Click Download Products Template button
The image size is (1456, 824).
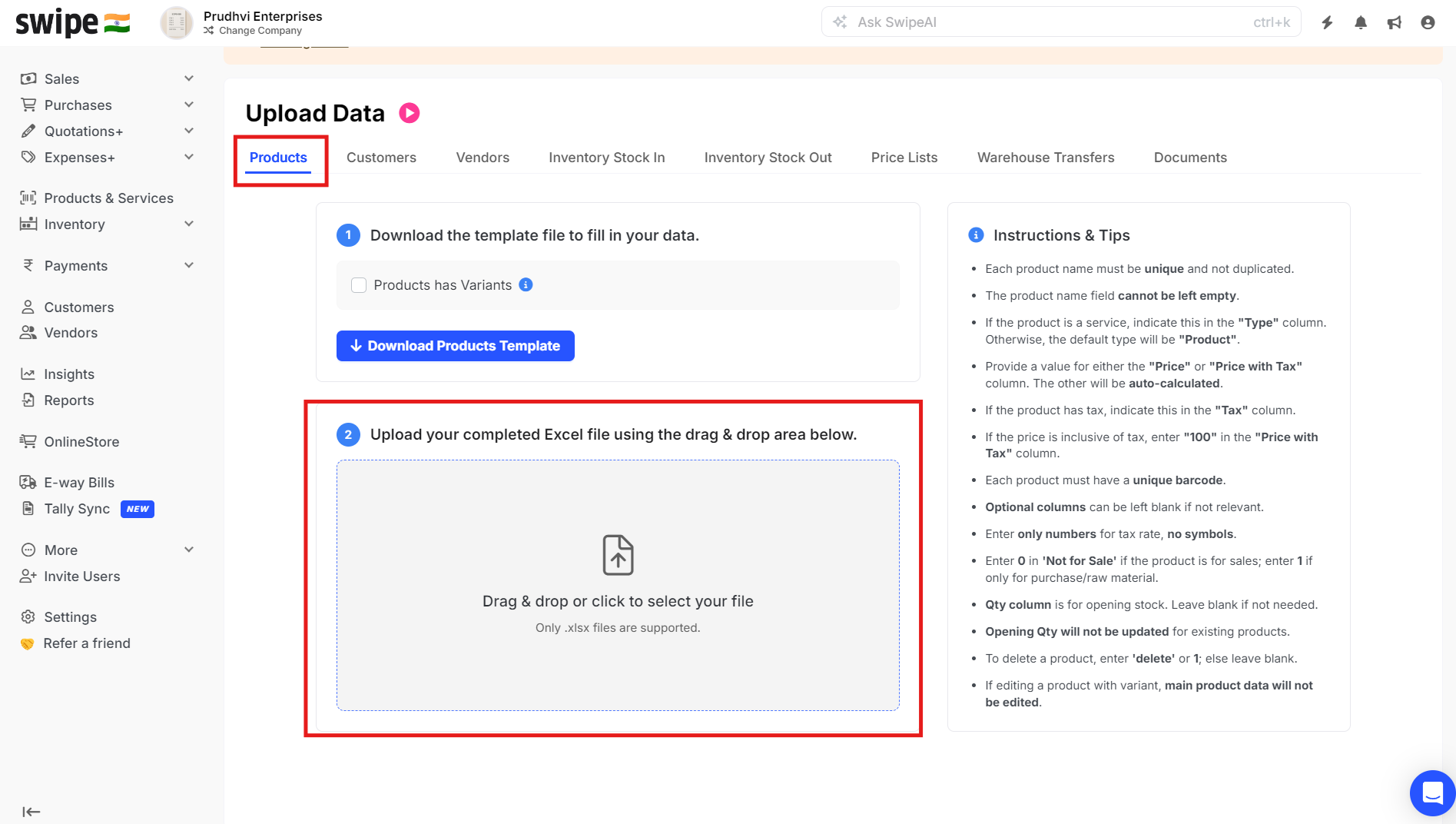[456, 346]
